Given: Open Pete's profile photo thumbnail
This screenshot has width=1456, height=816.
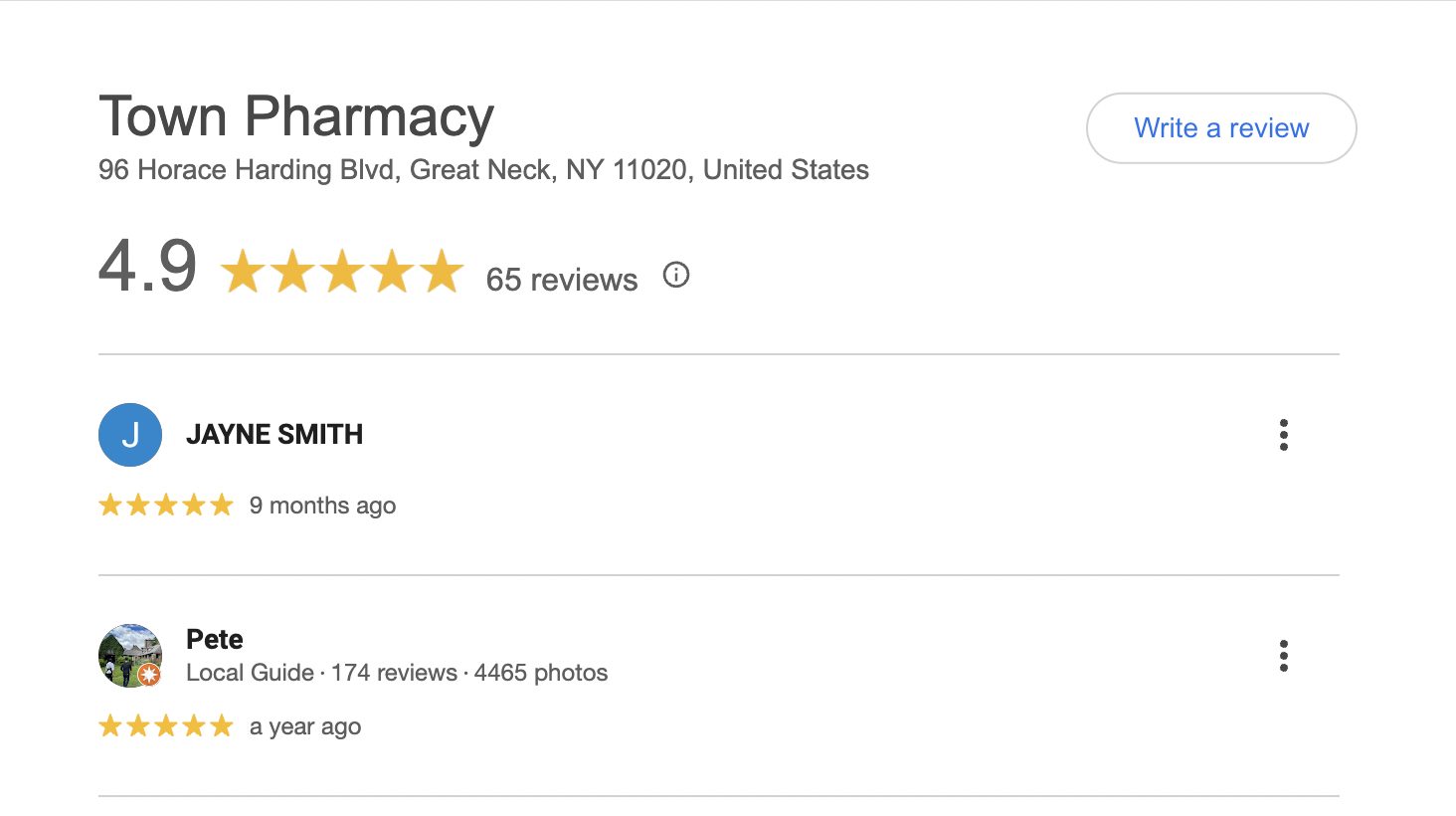Looking at the screenshot, I should [127, 652].
